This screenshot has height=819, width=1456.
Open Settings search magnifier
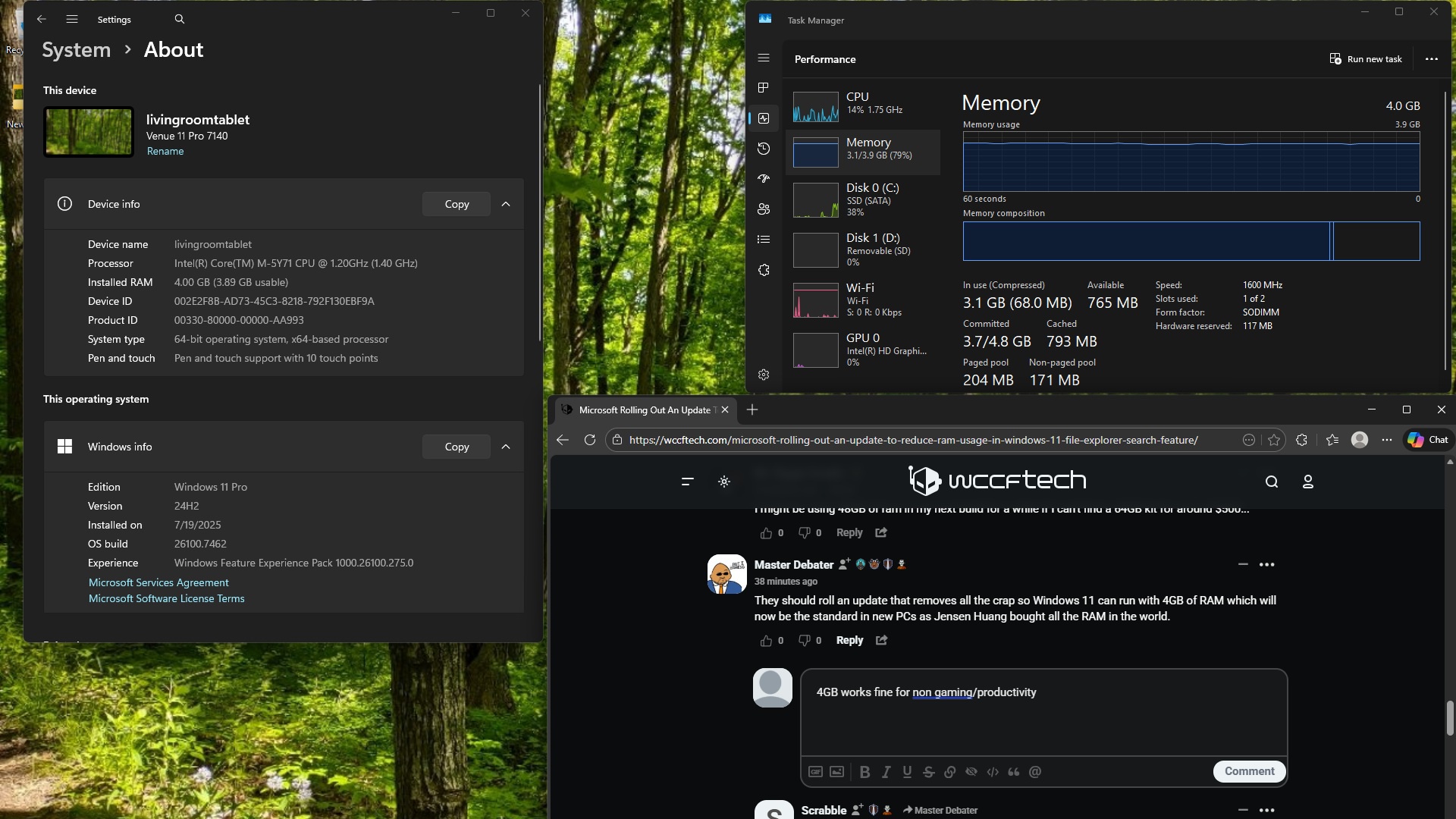(x=180, y=19)
